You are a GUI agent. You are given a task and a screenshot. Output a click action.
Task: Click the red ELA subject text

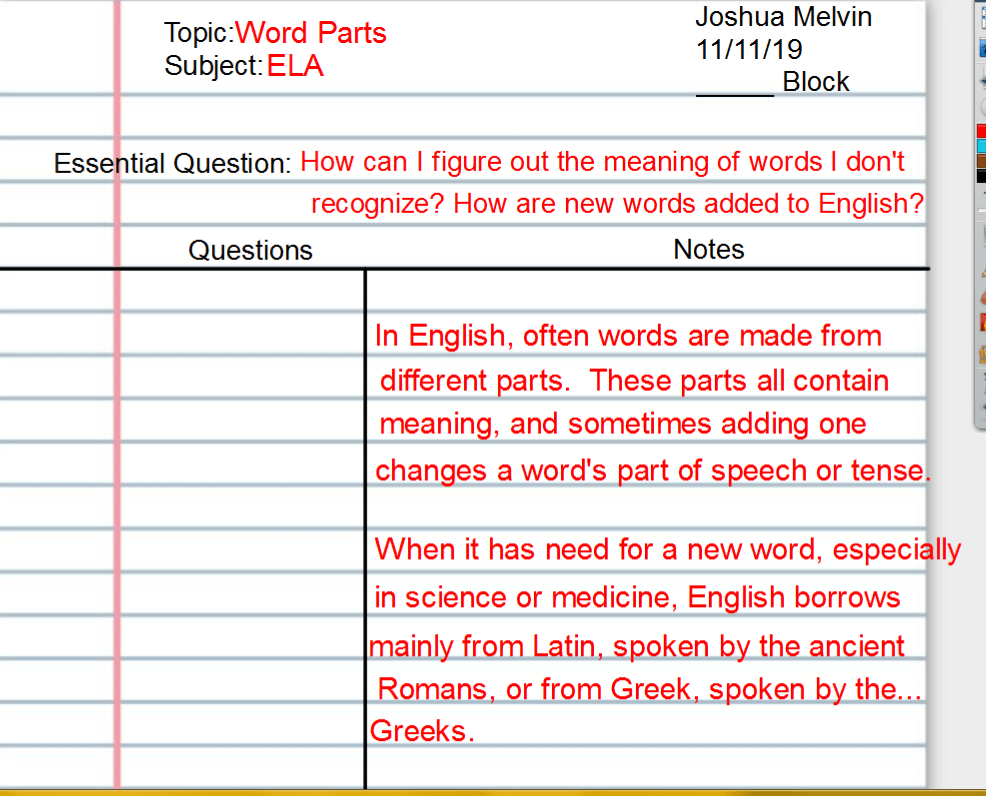(x=295, y=66)
